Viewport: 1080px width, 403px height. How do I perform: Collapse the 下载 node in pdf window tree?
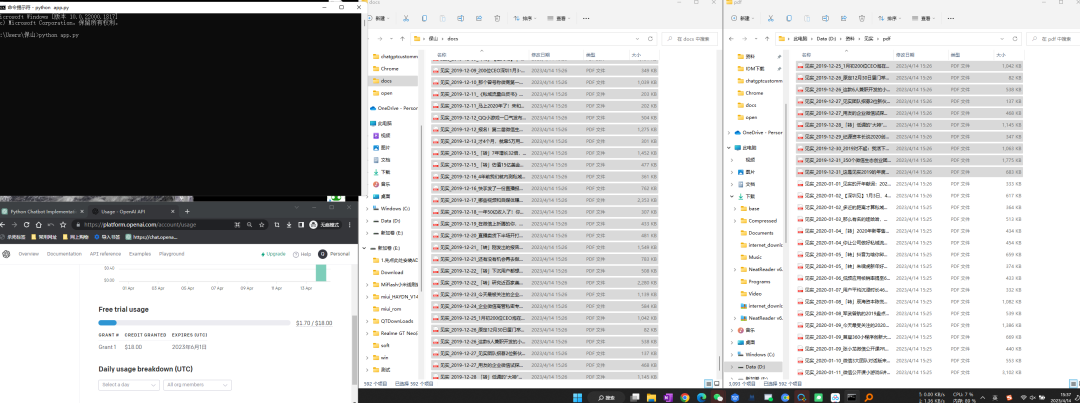tap(733, 196)
